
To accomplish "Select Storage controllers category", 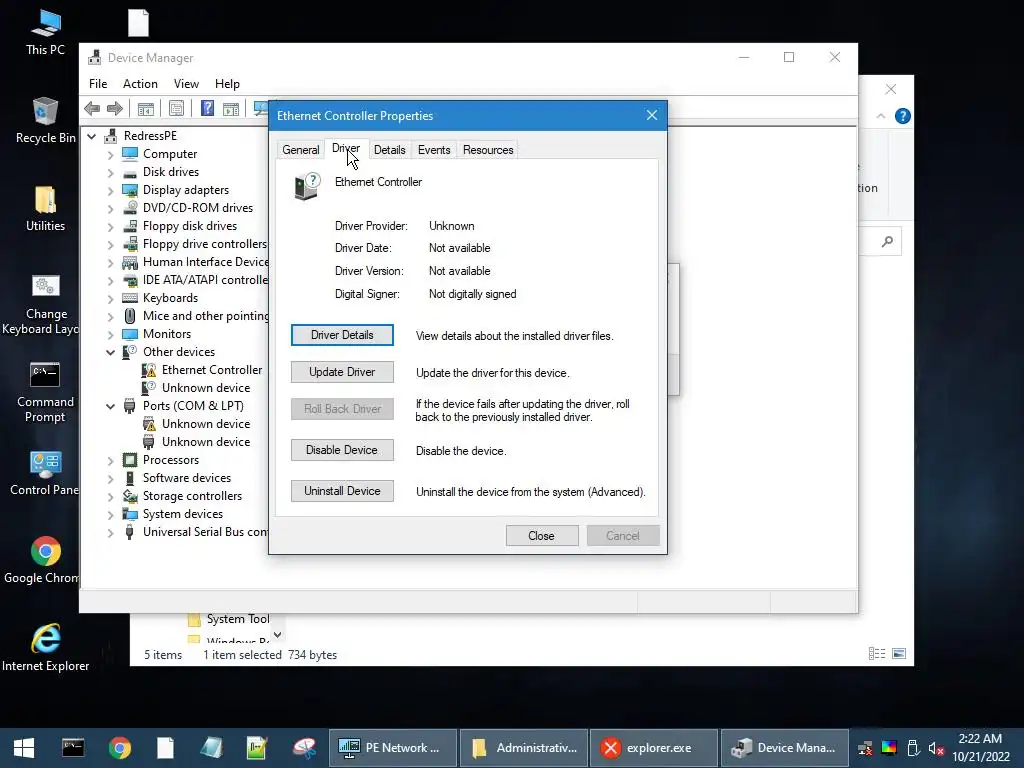I will click(x=192, y=496).
